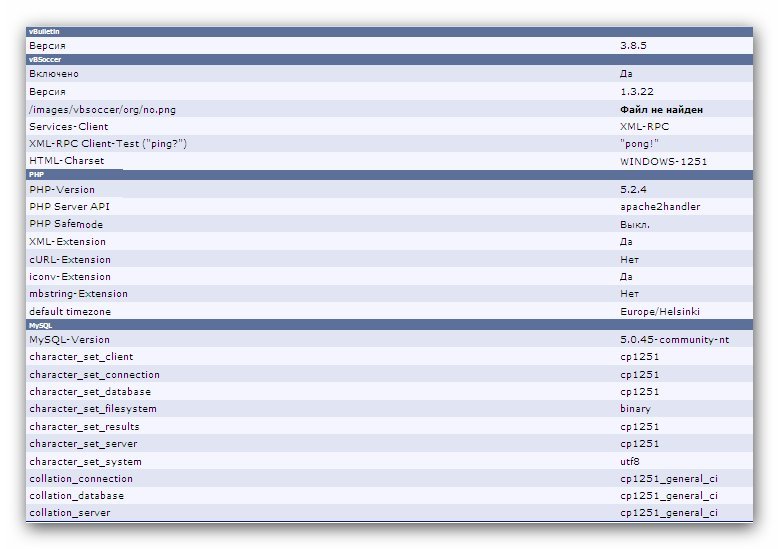The image size is (779, 549).
Task: Click the bold "Файл не найден" message
Action: click(x=661, y=109)
